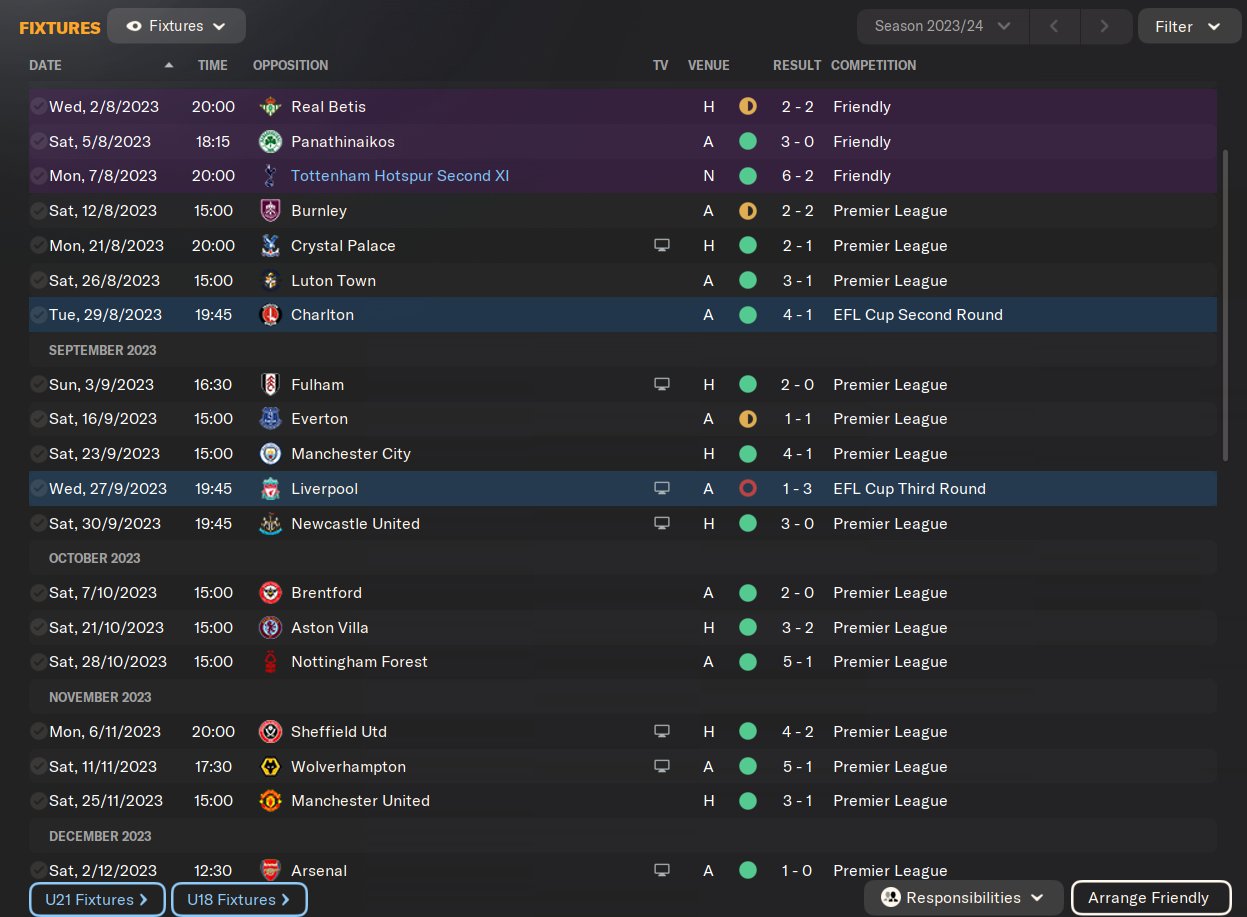Expand the Filter dropdown
Viewport: 1247px width, 917px height.
[1187, 26]
